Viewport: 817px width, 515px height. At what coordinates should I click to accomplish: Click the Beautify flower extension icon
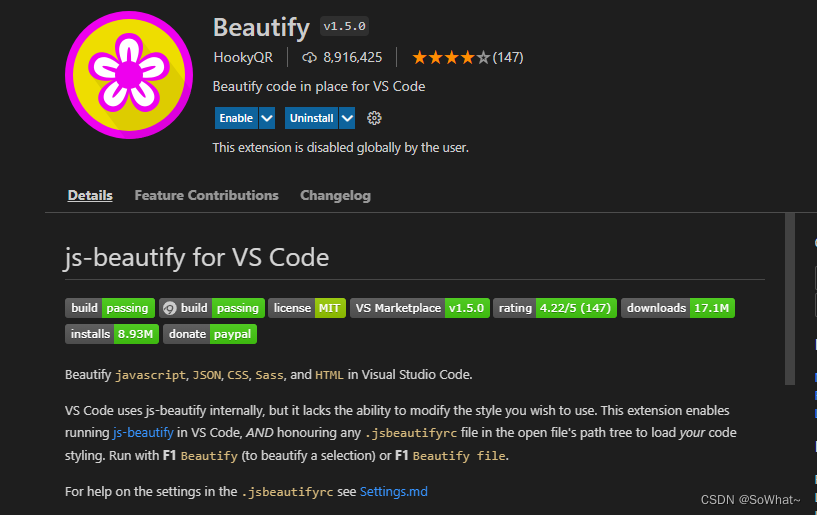pyautogui.click(x=129, y=75)
